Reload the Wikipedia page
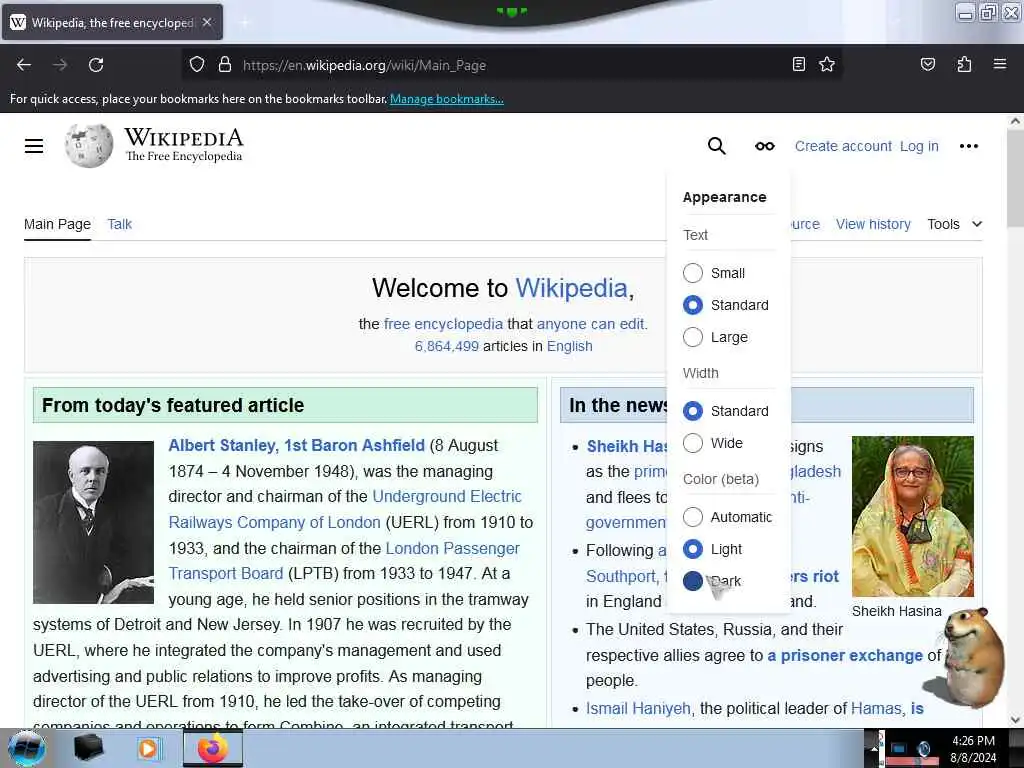This screenshot has width=1024, height=768. click(96, 65)
